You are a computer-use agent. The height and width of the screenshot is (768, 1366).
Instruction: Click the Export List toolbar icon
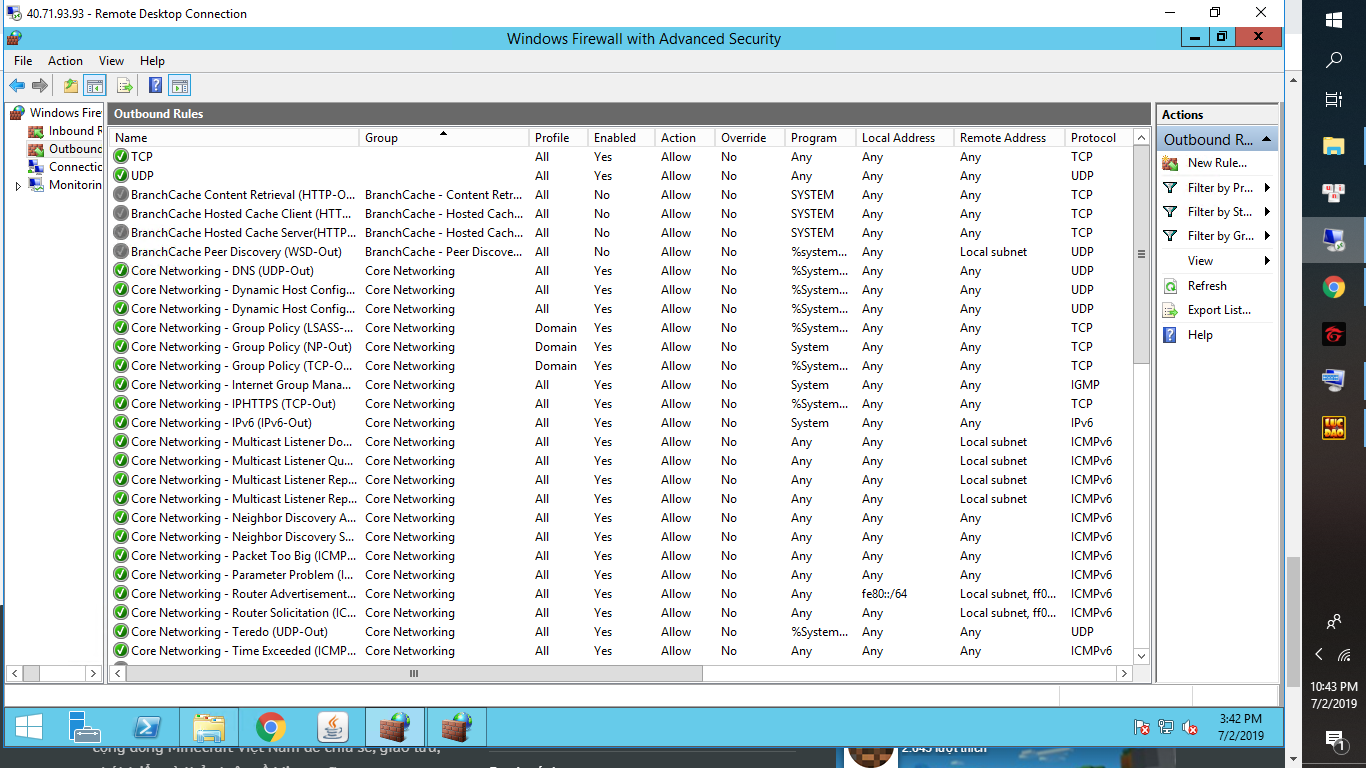pos(125,86)
